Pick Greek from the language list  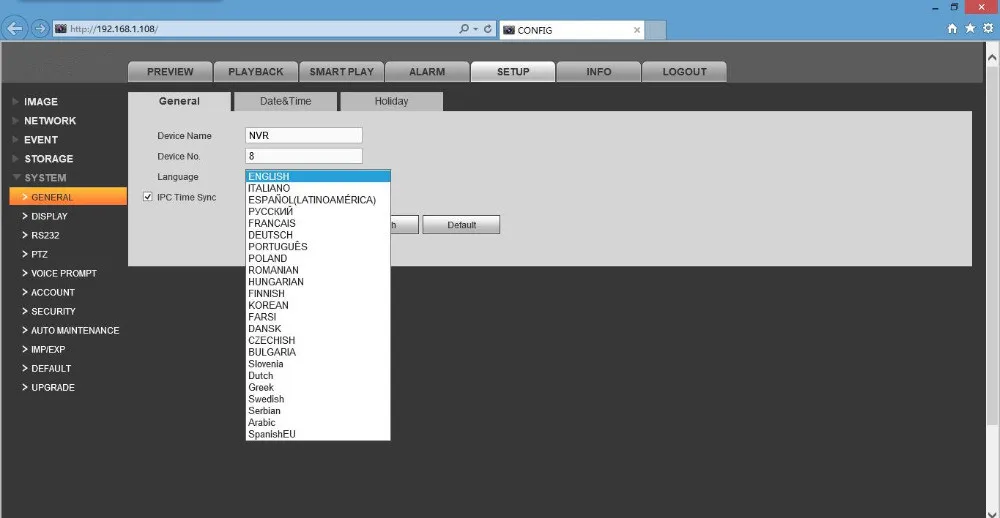coord(318,387)
